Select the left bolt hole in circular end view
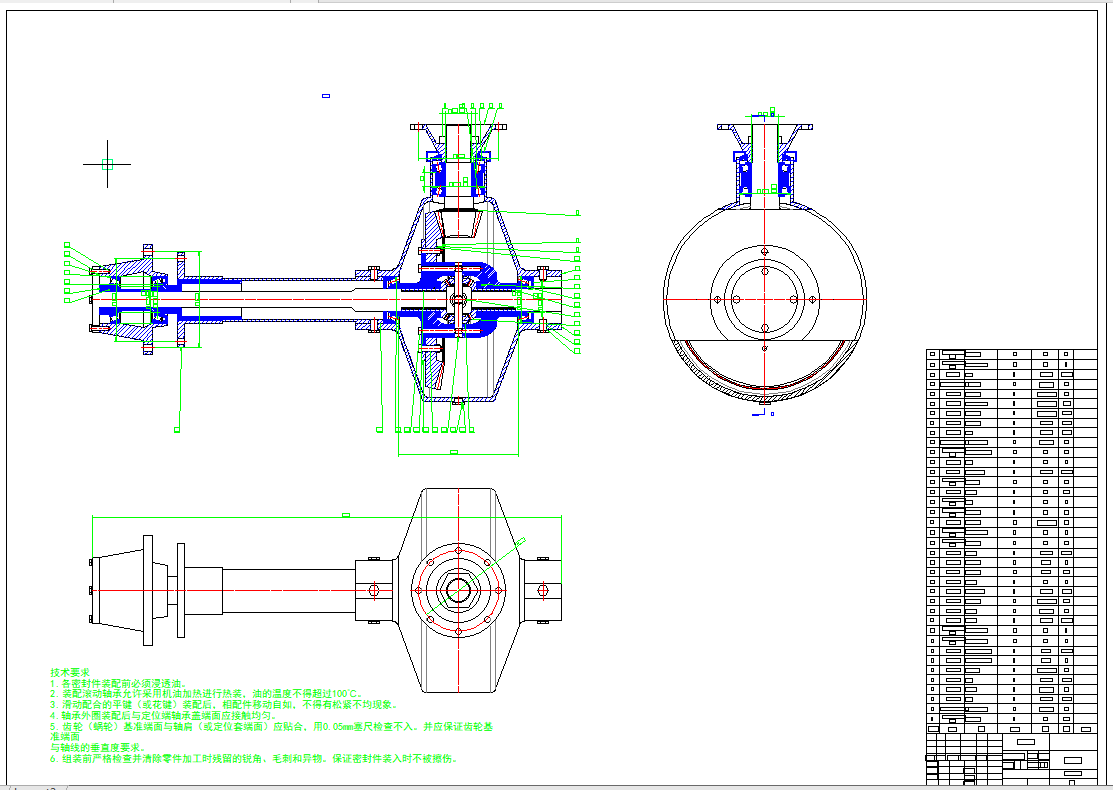 click(x=718, y=299)
